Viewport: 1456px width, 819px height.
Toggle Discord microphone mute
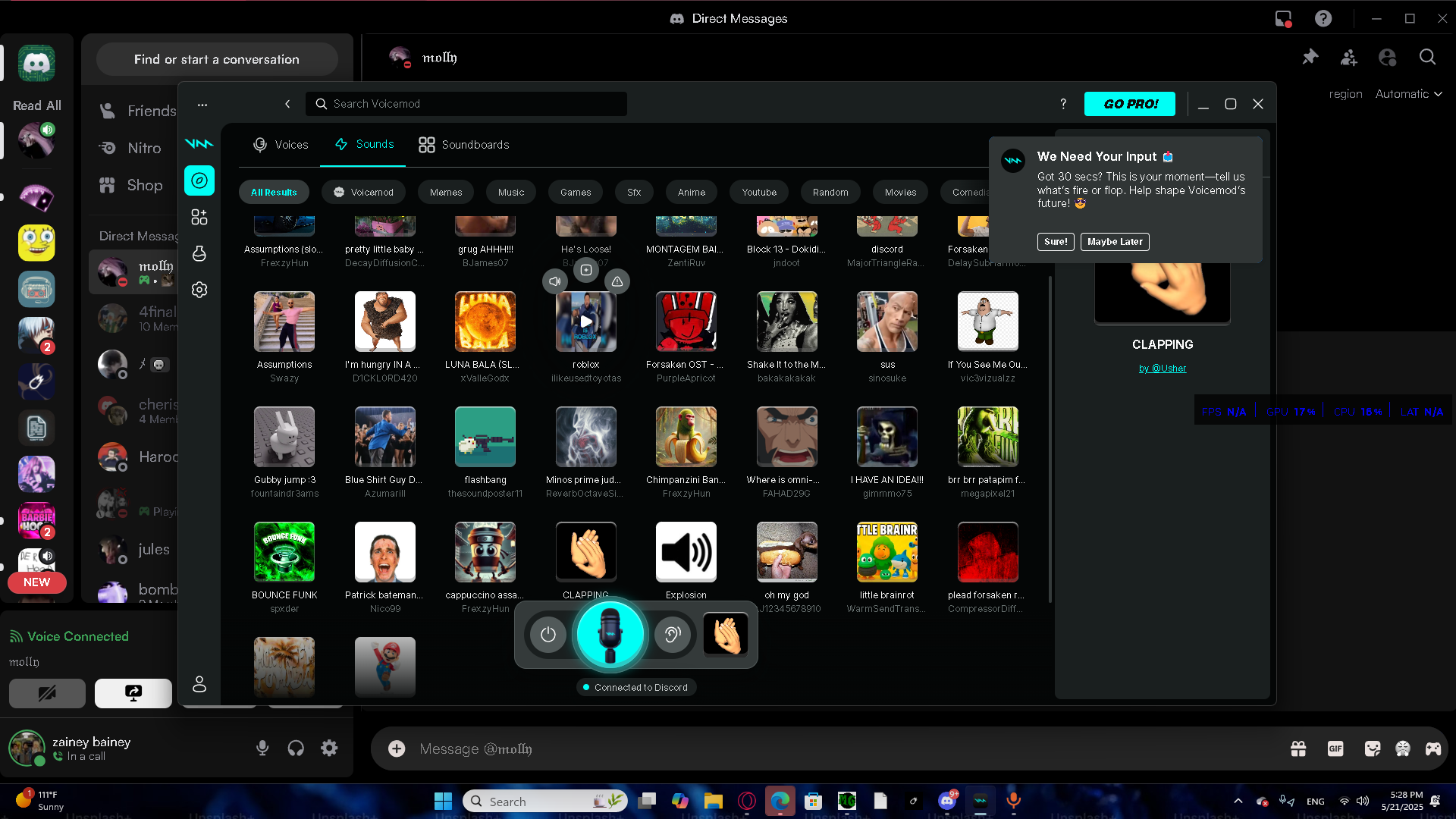[262, 748]
